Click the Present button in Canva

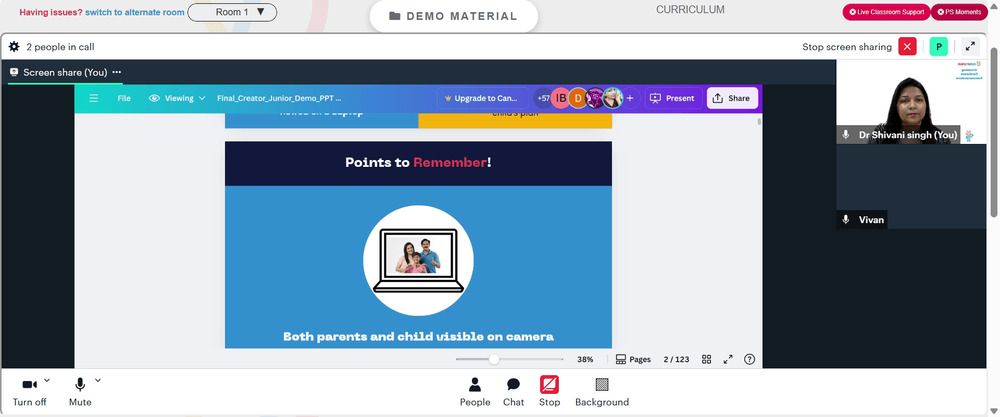click(x=673, y=98)
